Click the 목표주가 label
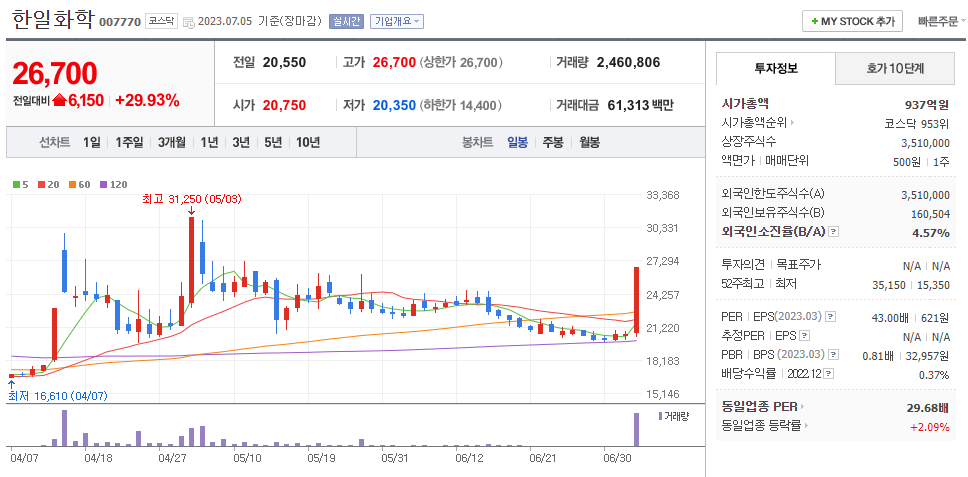 click(799, 265)
